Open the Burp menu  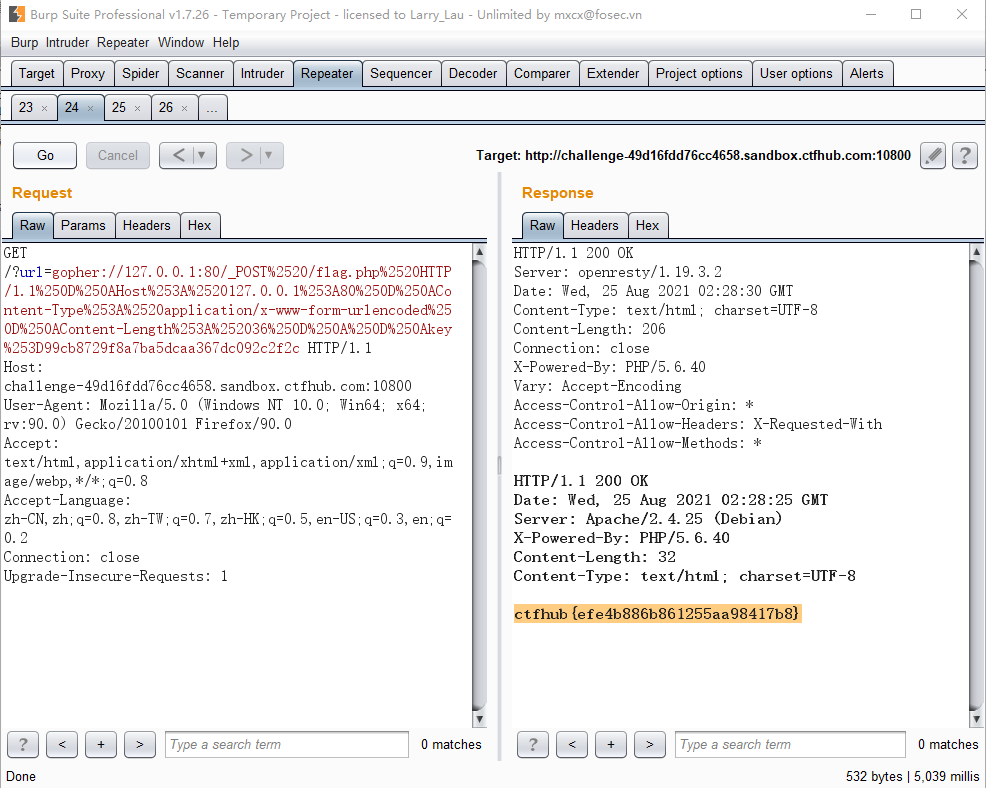[x=25, y=43]
